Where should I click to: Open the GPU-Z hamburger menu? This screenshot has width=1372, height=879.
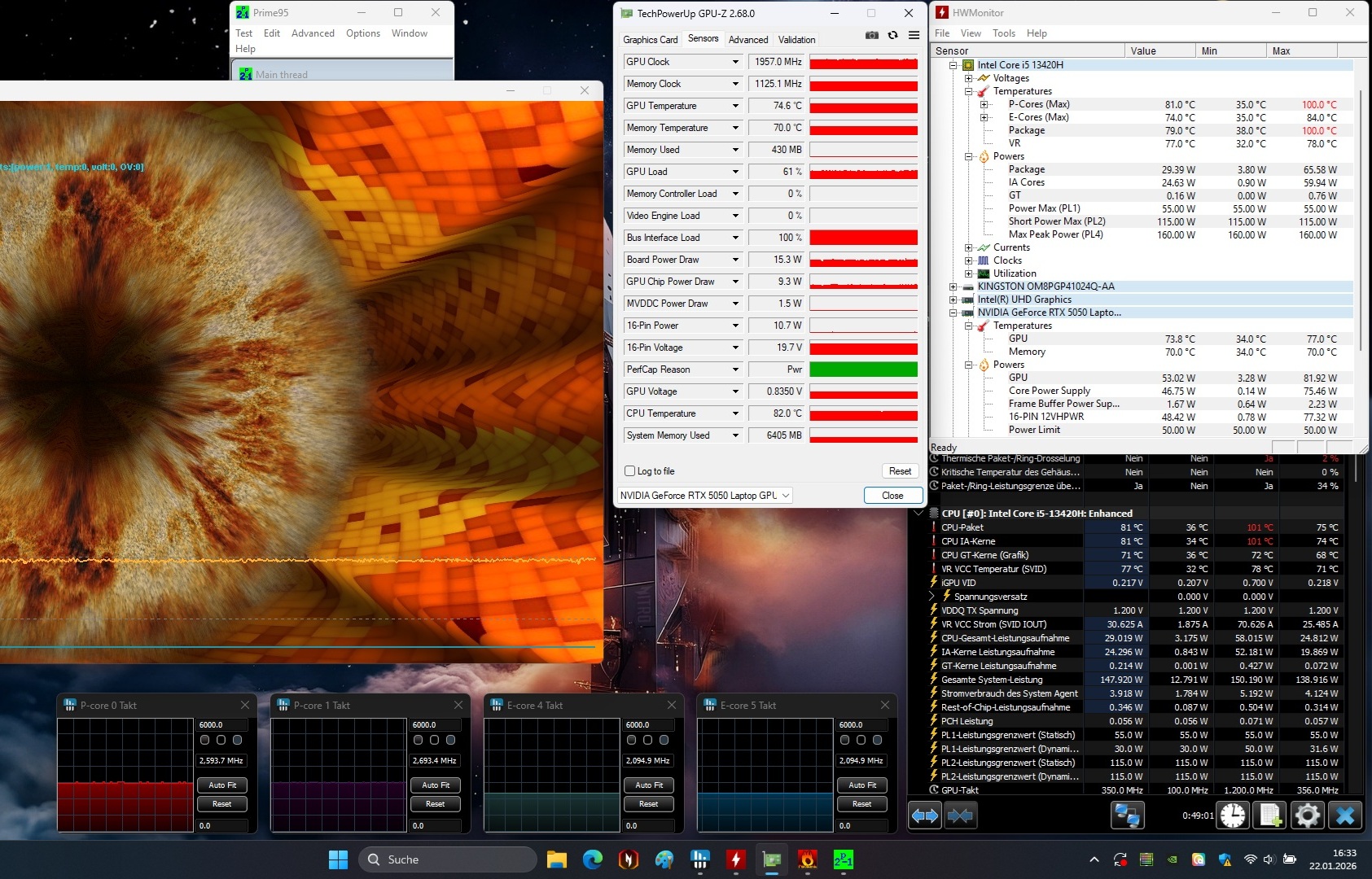(x=914, y=36)
